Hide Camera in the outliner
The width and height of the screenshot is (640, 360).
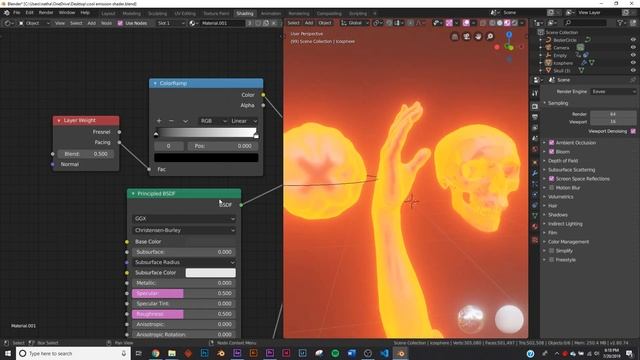coord(633,48)
